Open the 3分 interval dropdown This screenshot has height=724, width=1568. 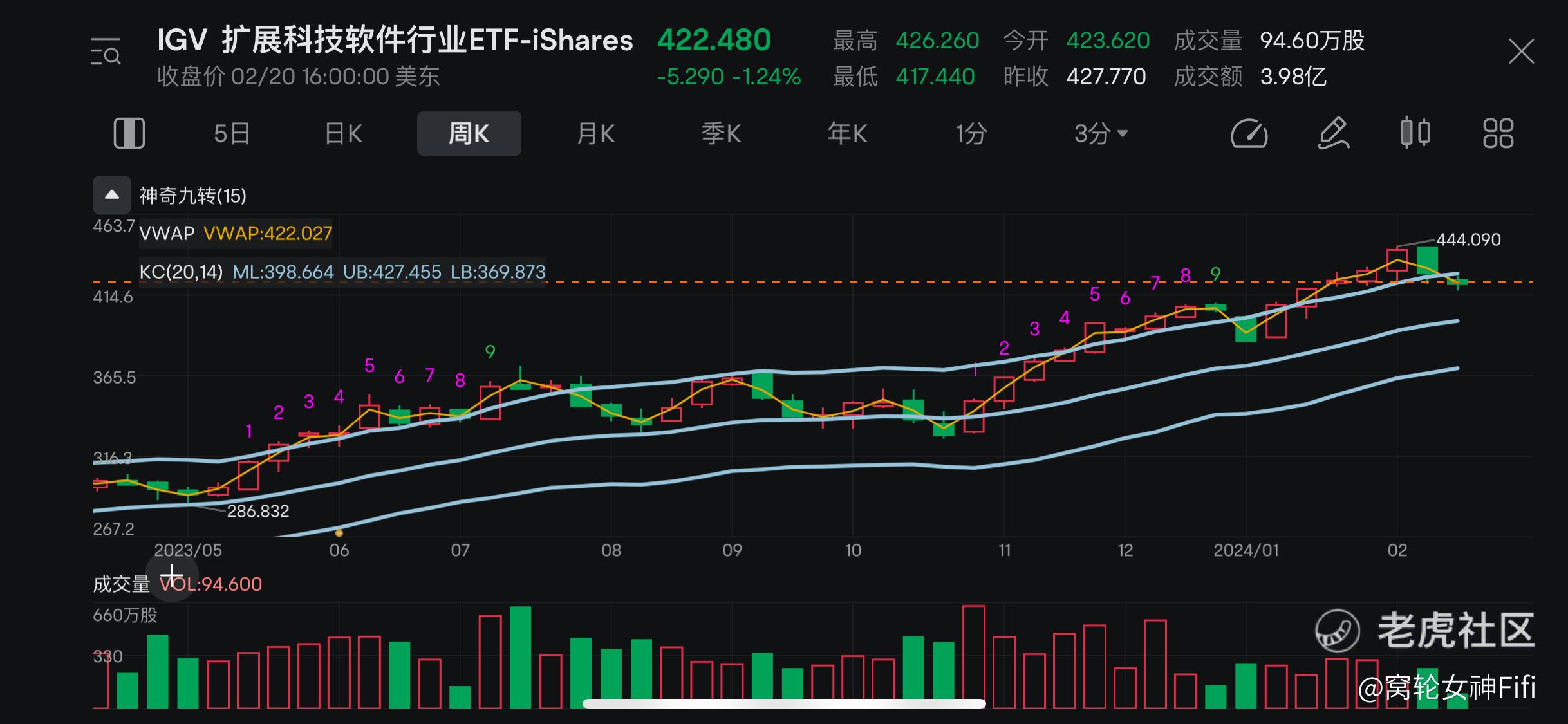(1101, 134)
